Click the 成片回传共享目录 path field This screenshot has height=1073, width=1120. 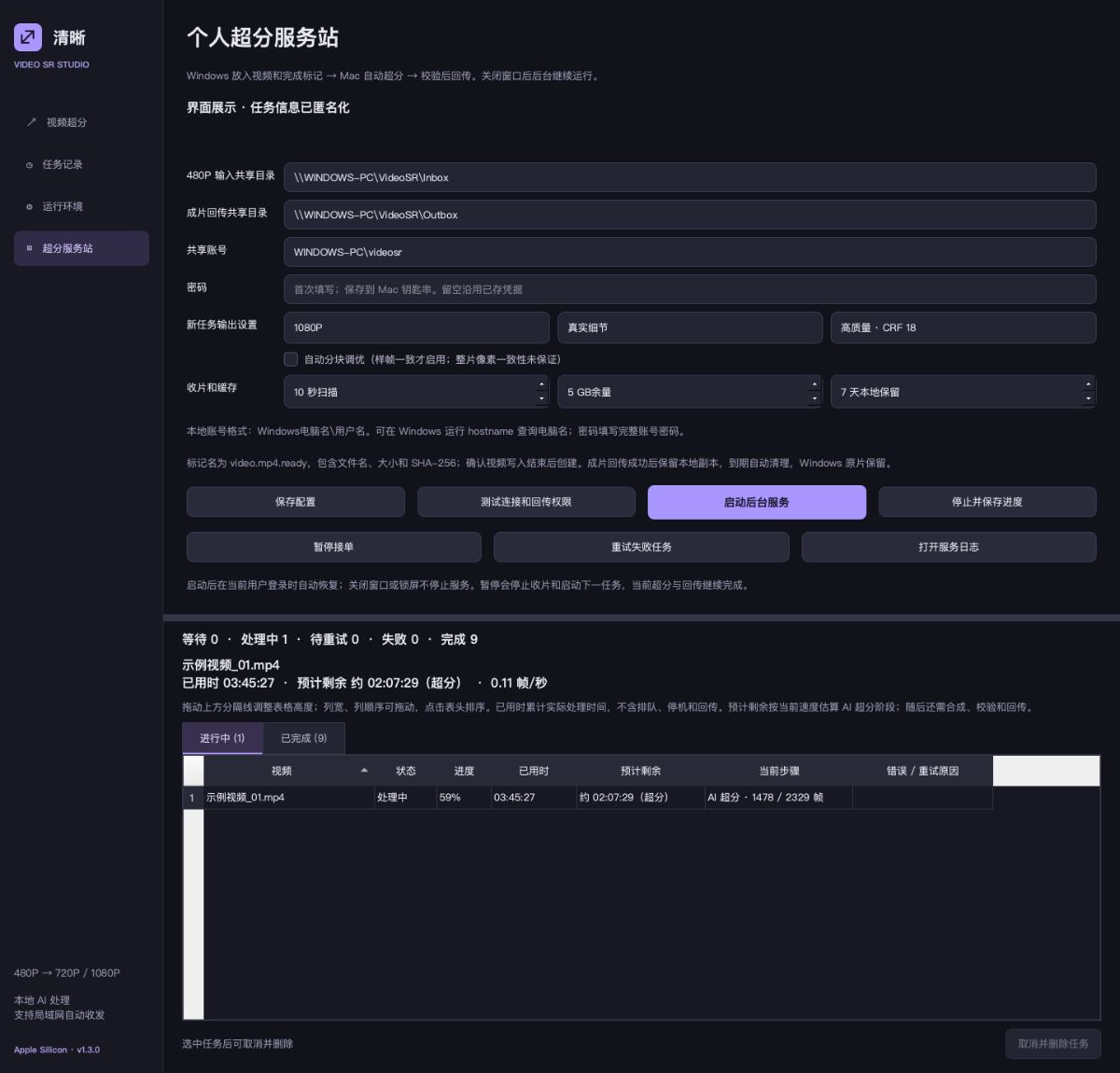click(690, 215)
